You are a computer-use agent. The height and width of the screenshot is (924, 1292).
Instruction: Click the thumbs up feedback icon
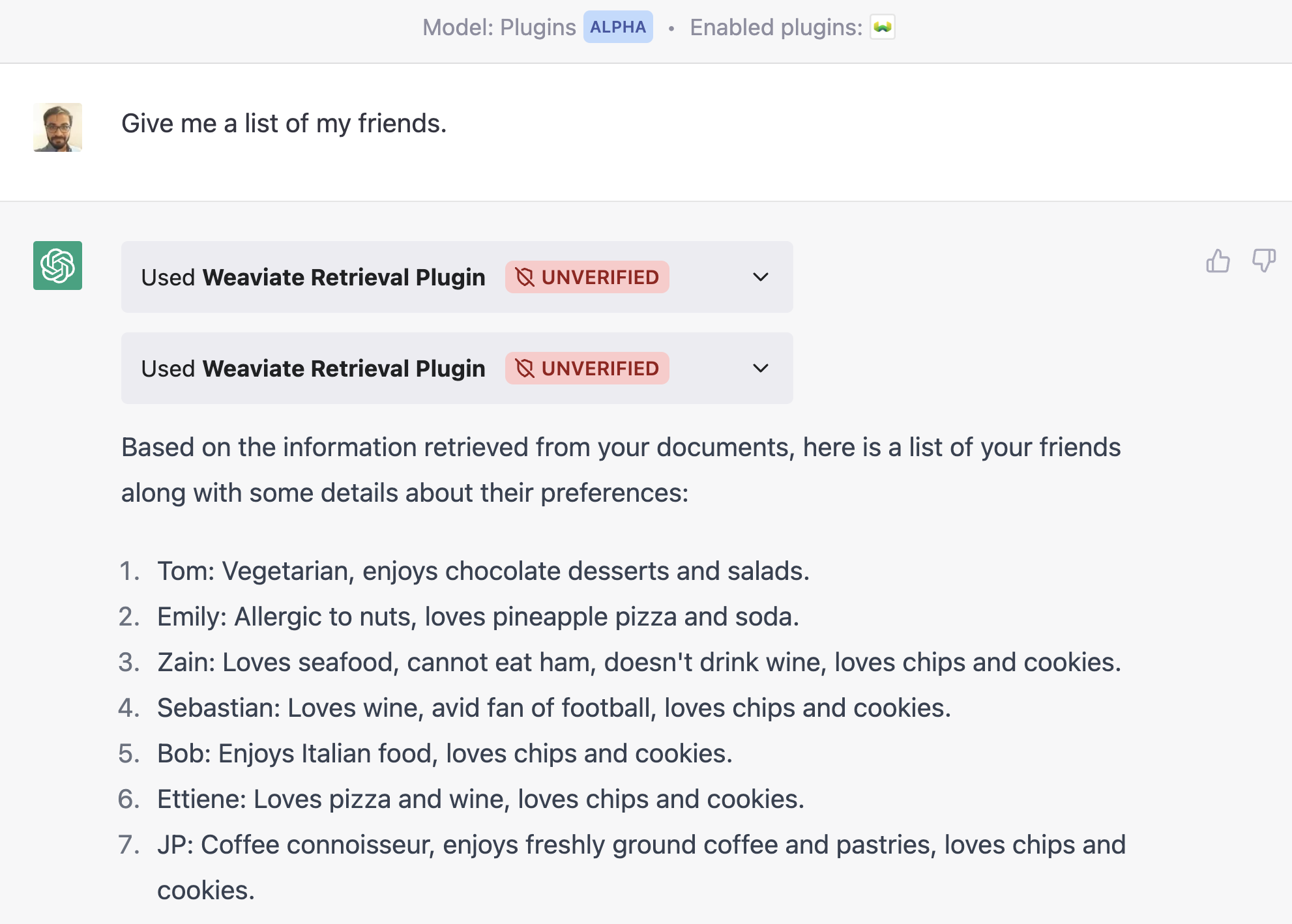1217,261
